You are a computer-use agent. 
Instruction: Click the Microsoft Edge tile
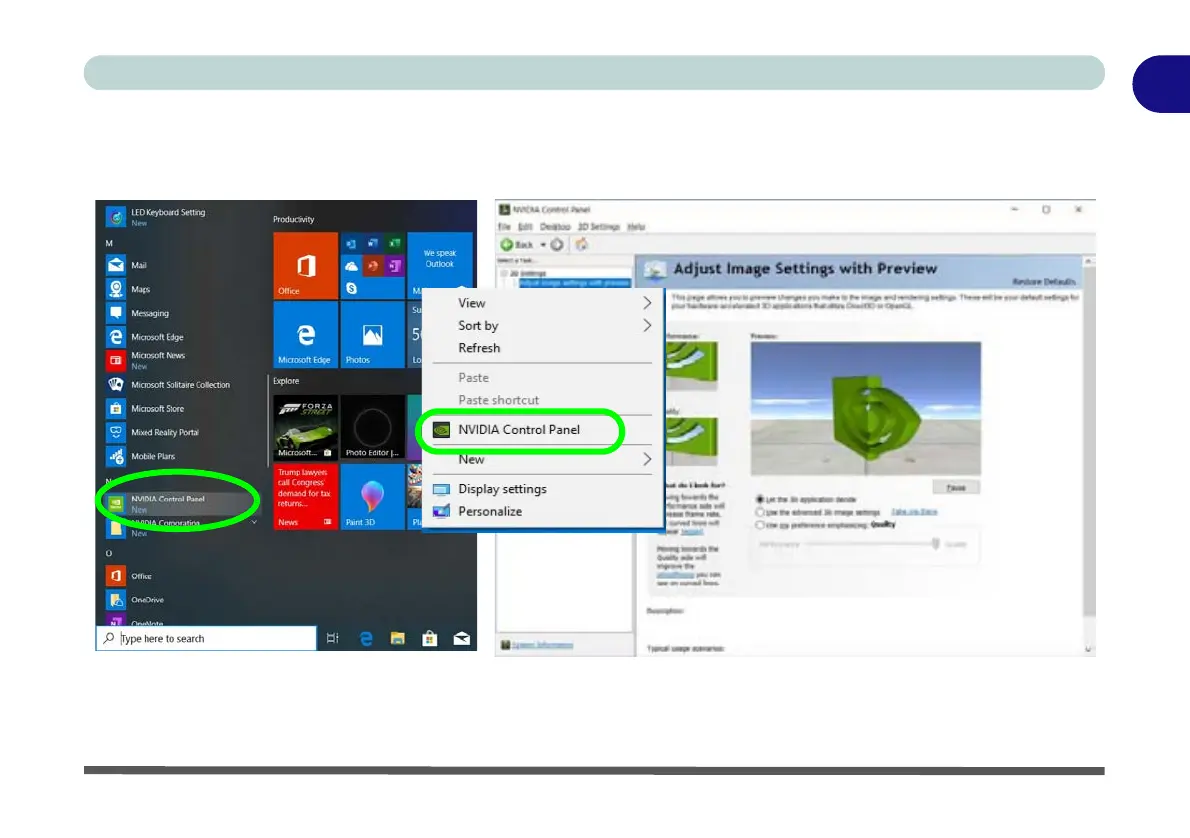[305, 334]
